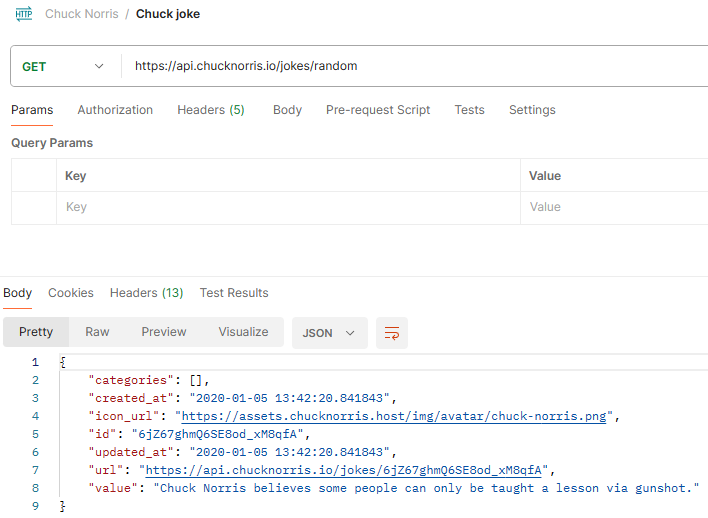
Task: Click the empty Key parameter field
Action: click(288, 207)
